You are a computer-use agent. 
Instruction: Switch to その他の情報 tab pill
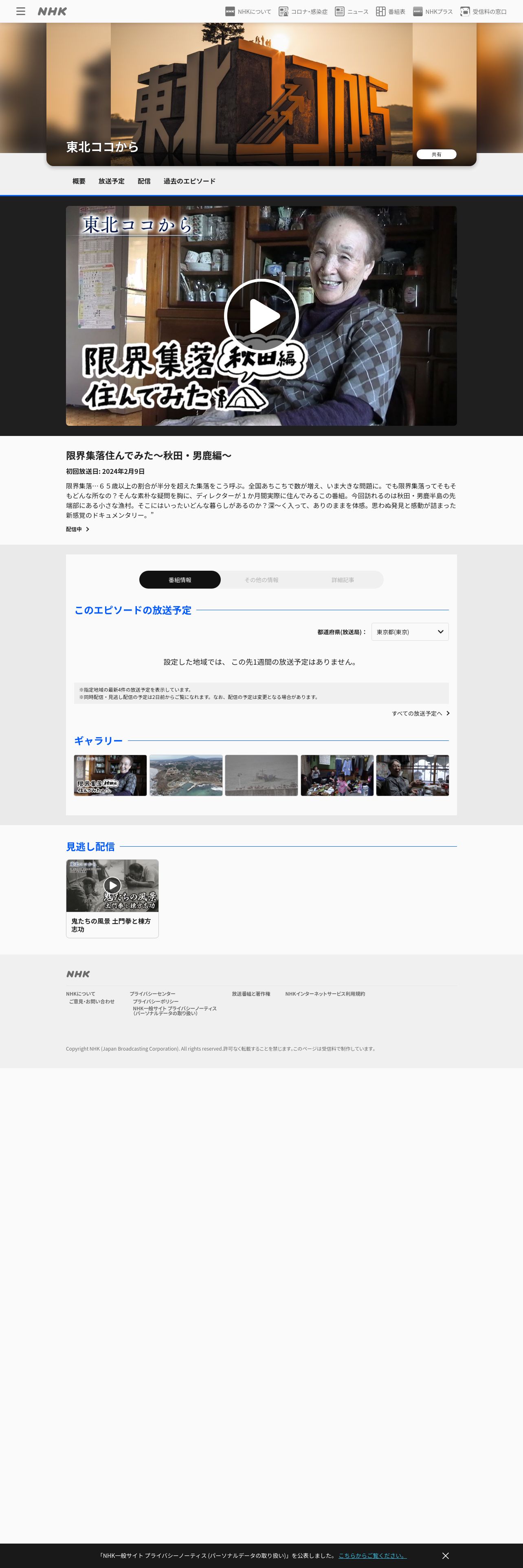tap(261, 580)
